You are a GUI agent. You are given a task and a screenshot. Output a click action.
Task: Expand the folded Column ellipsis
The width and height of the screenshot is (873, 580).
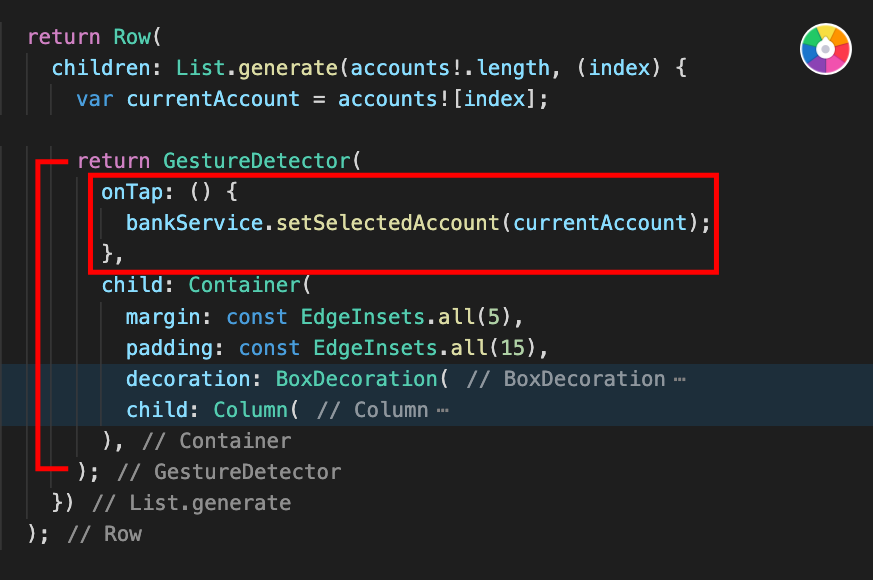443,411
